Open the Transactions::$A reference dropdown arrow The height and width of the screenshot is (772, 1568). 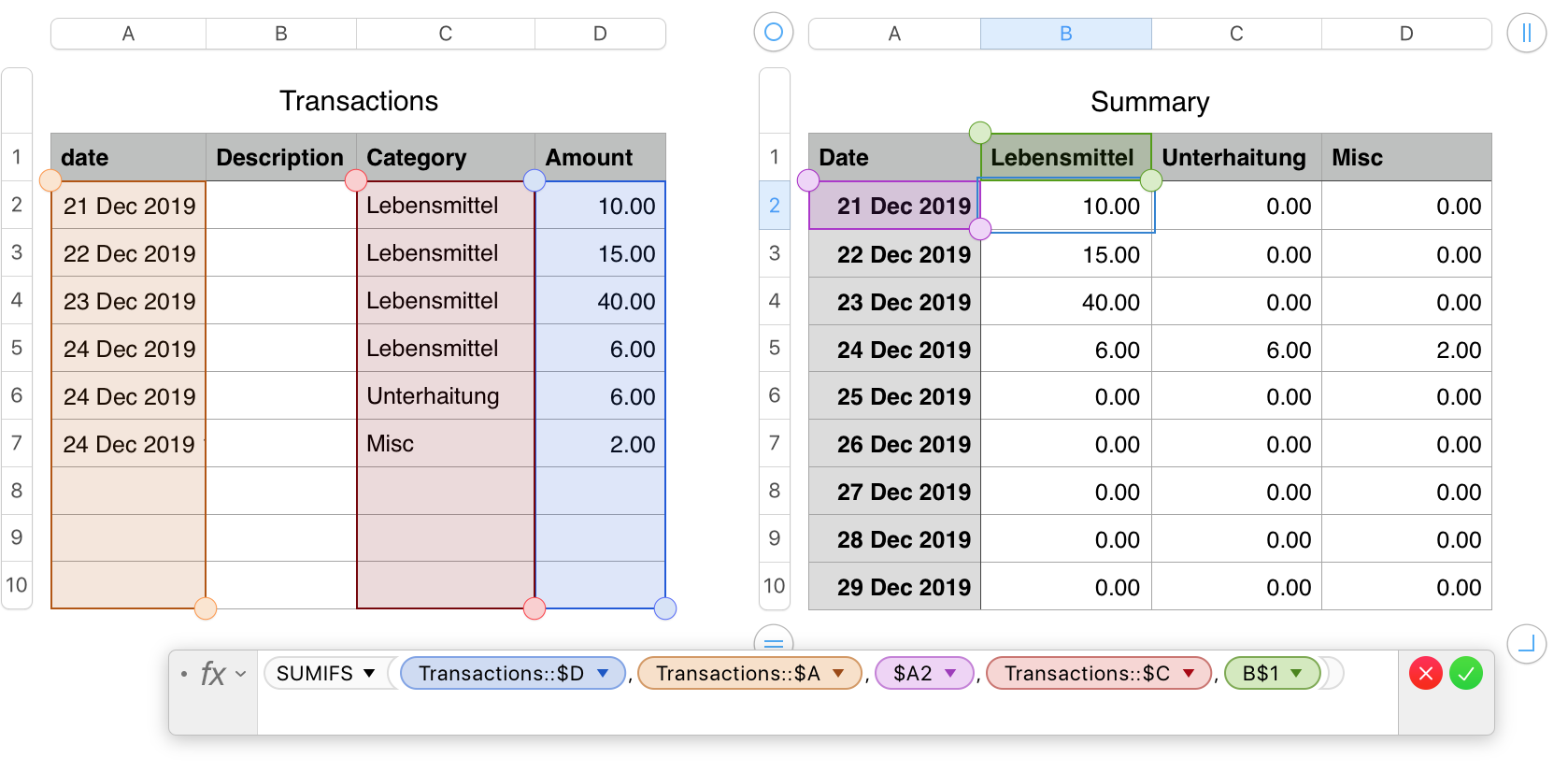coord(839,674)
